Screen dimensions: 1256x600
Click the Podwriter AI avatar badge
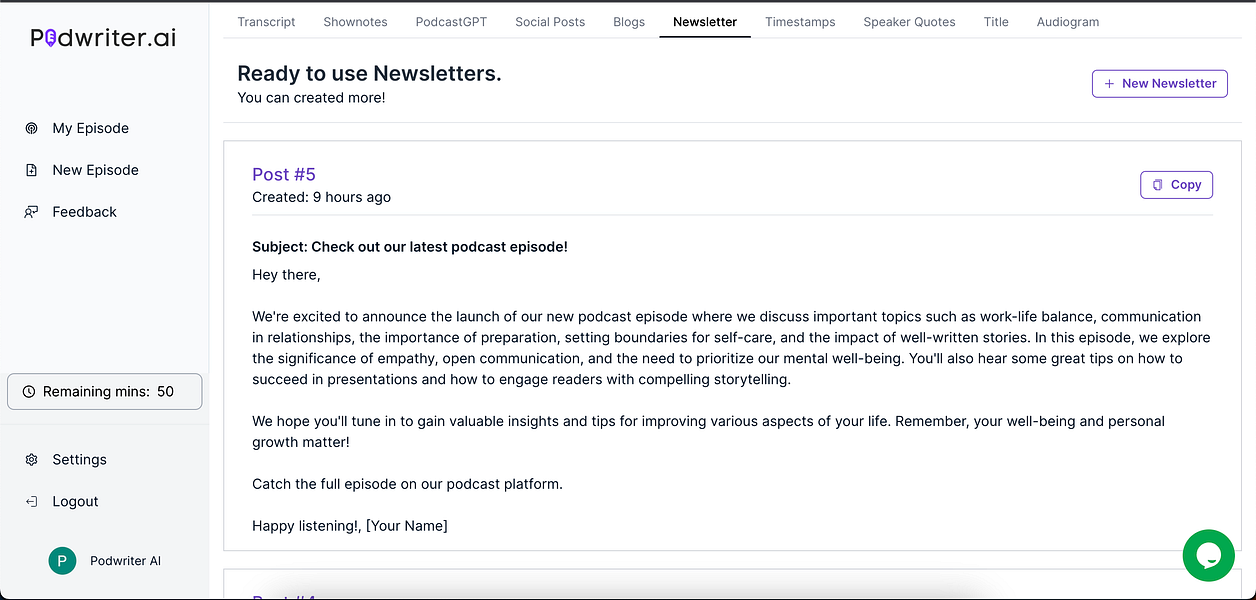point(62,561)
